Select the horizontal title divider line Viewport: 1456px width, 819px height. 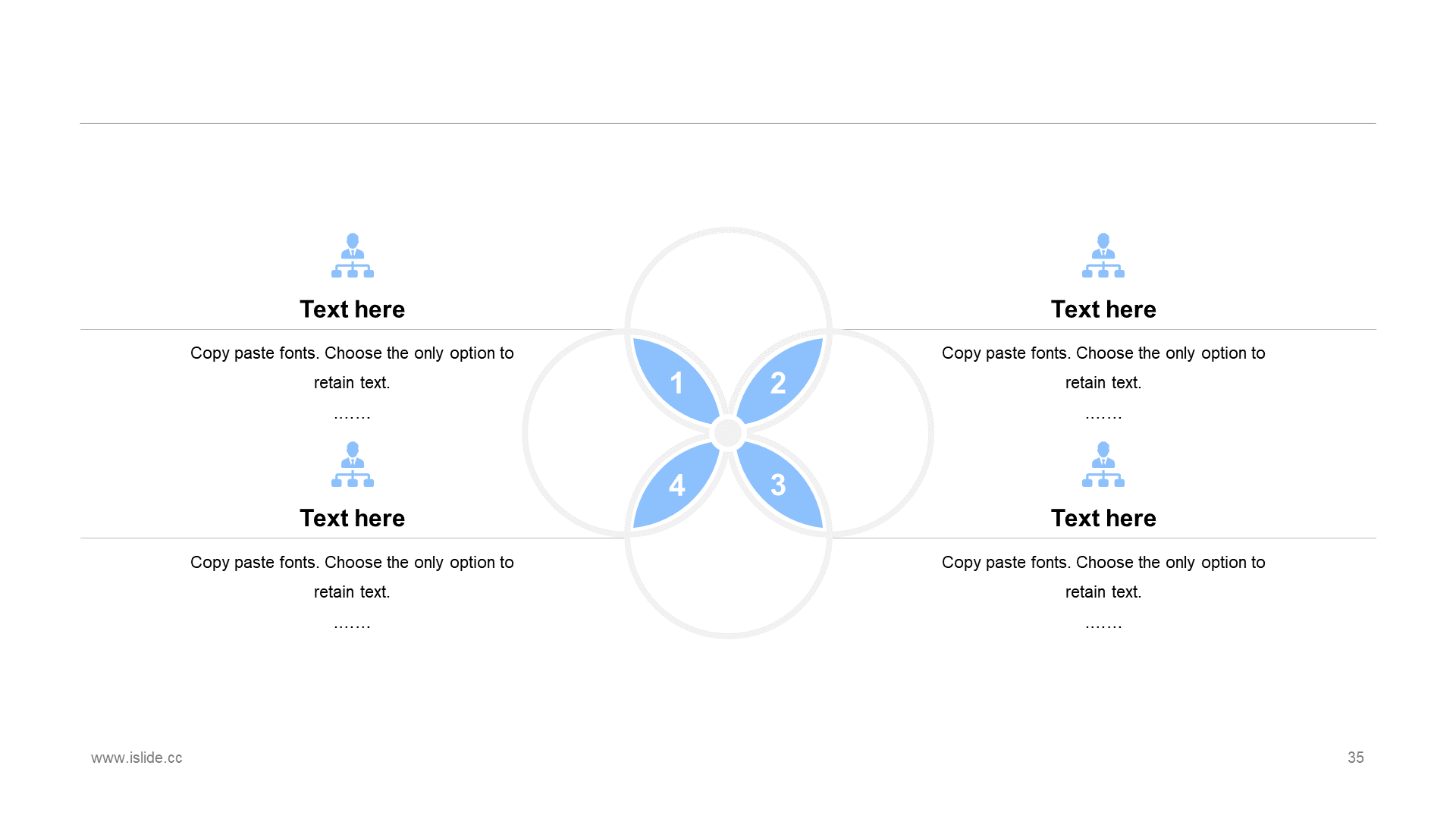pos(728,123)
